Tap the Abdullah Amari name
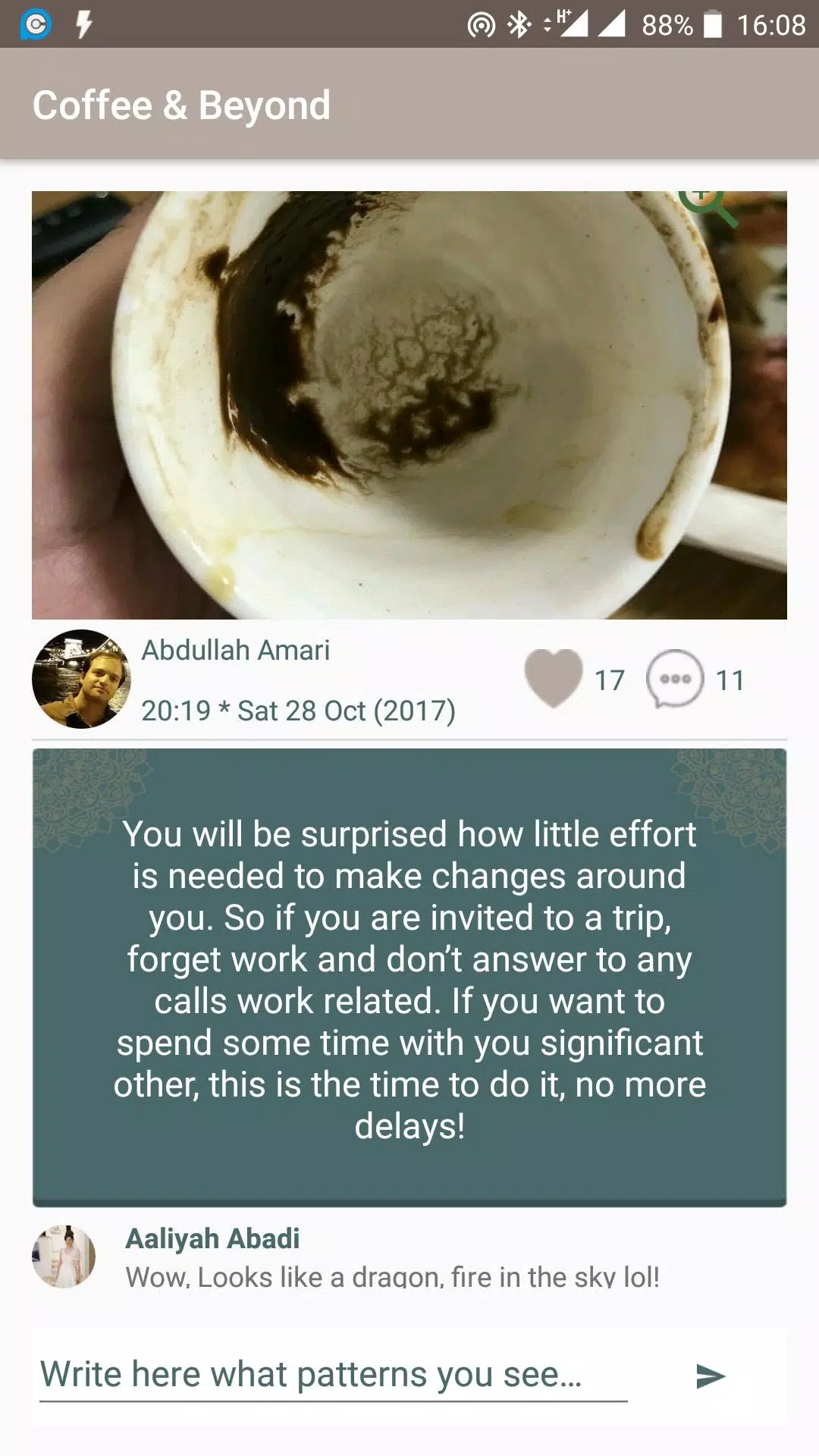 tap(236, 650)
